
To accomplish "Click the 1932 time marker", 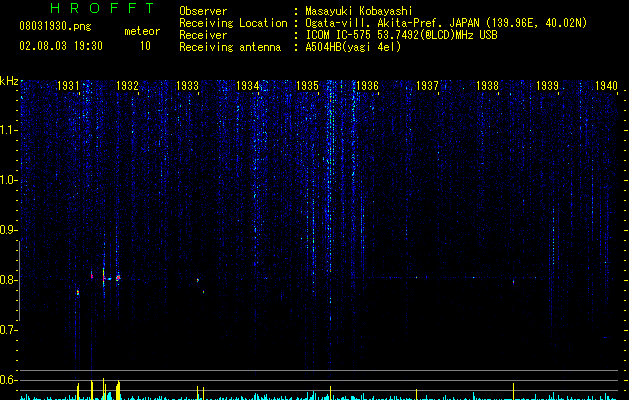I will (128, 86).
